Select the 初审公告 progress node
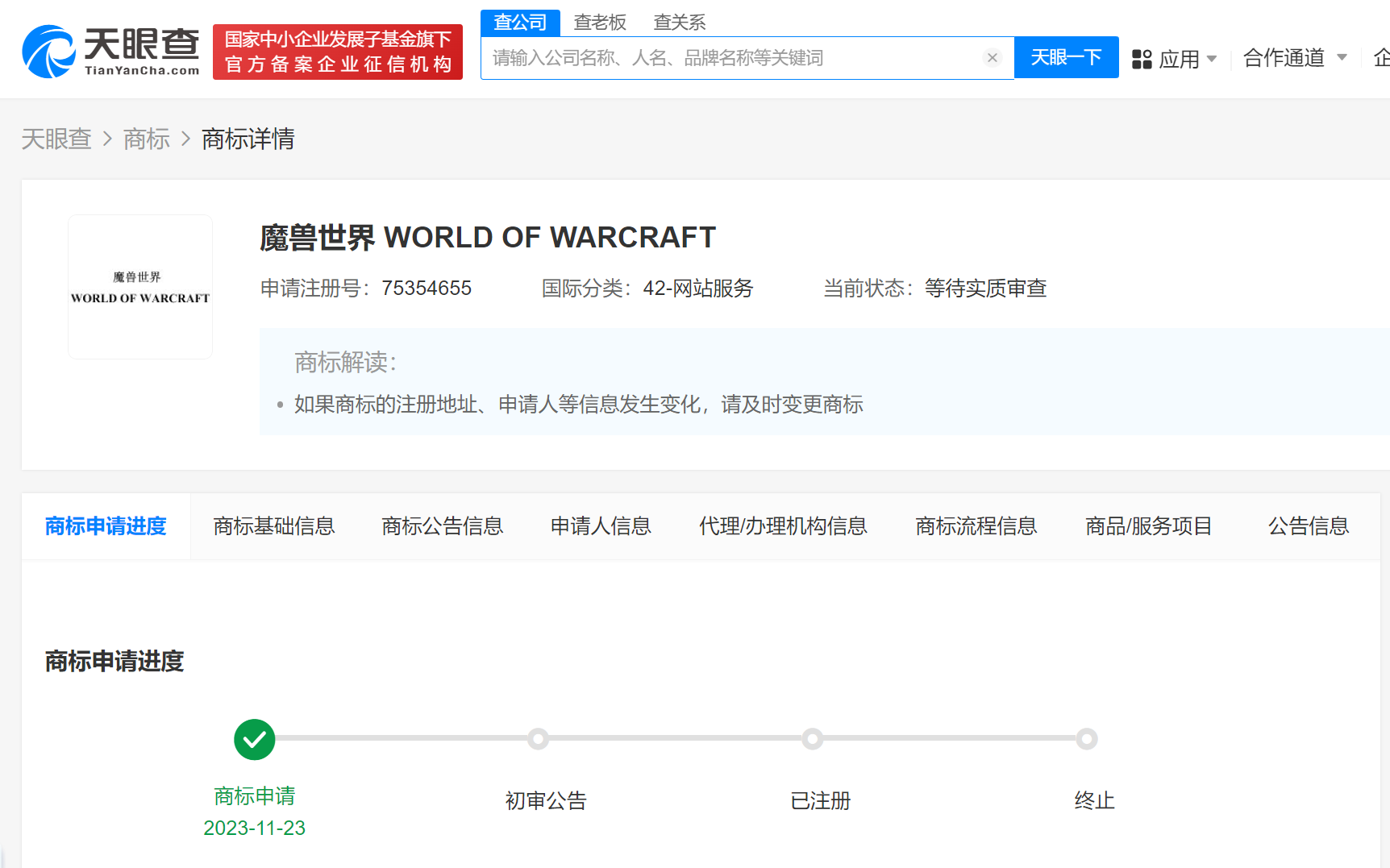The width and height of the screenshot is (1390, 868). [x=539, y=739]
